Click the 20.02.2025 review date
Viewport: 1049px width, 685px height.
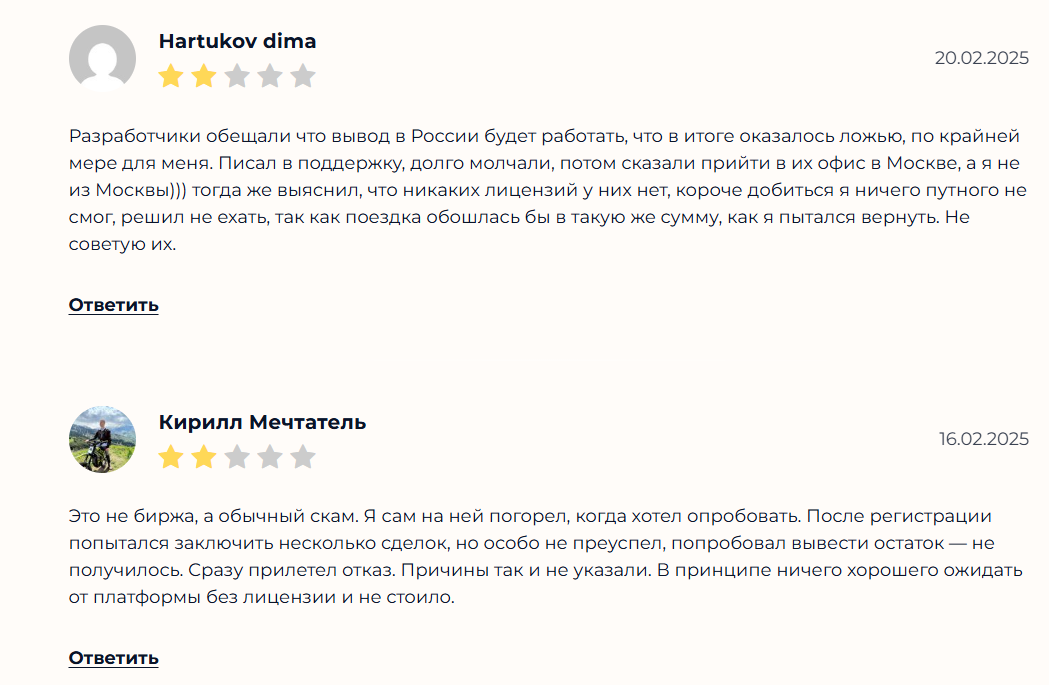(981, 58)
